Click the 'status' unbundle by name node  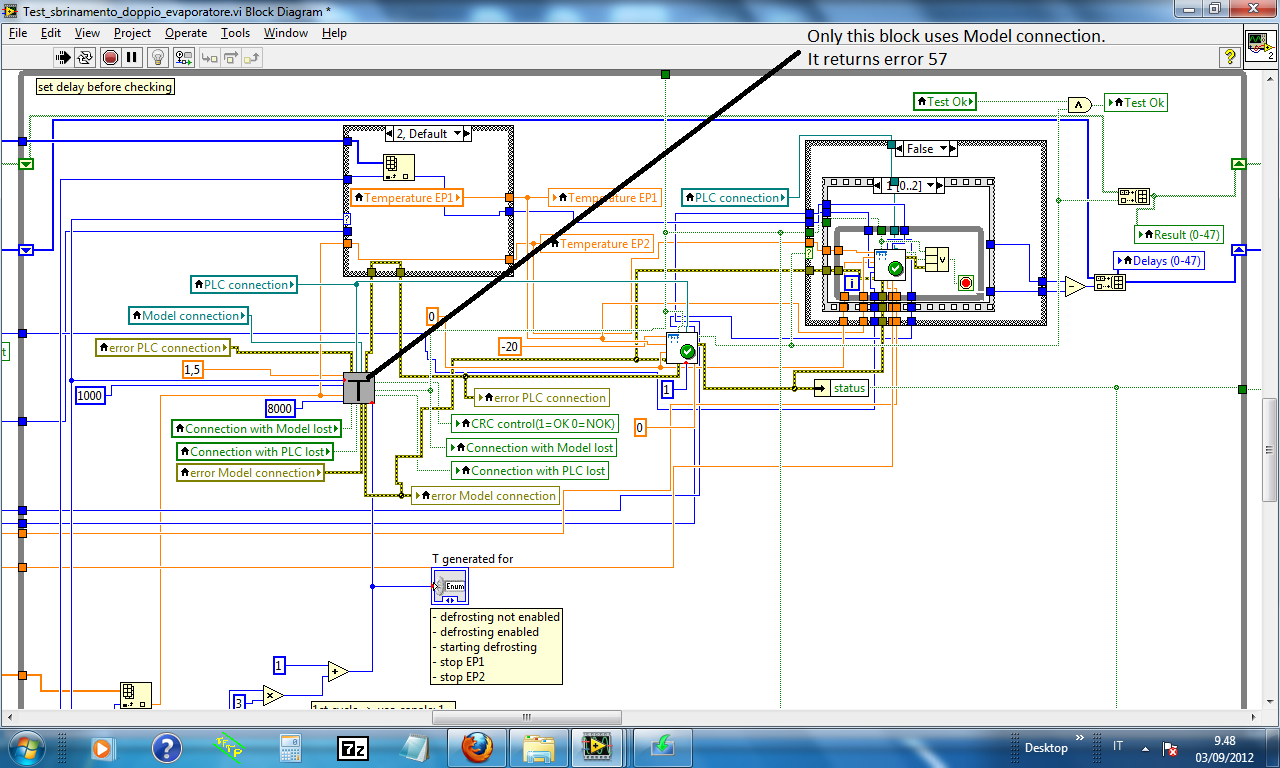(x=842, y=388)
